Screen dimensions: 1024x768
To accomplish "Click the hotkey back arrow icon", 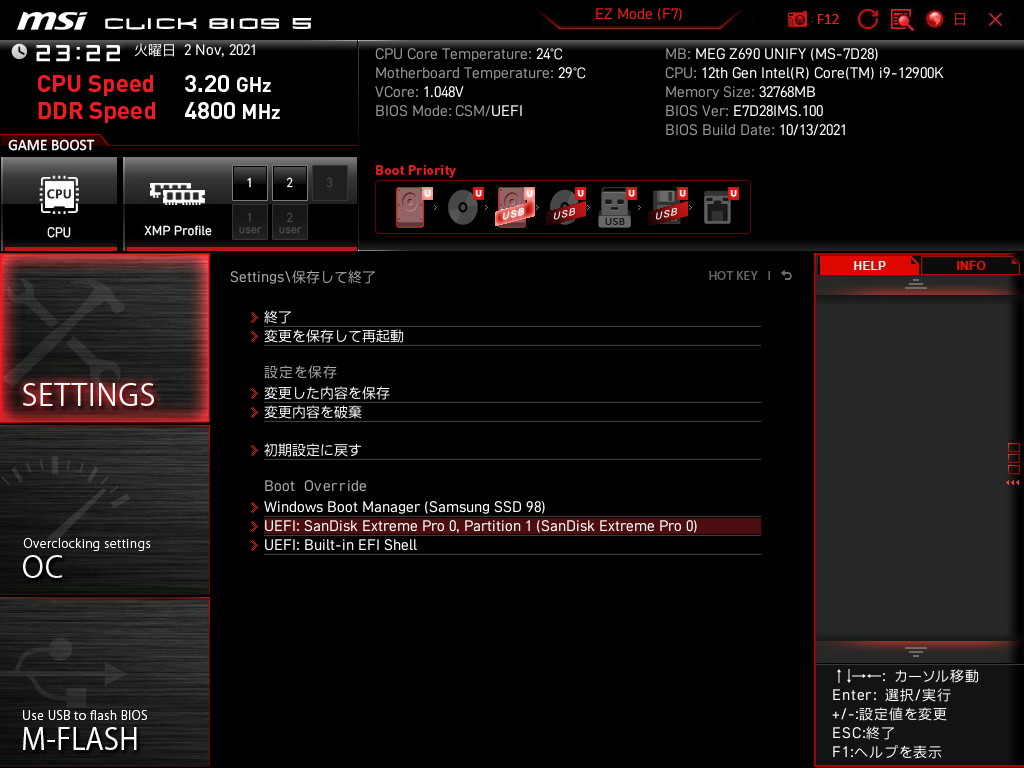I will pos(787,276).
